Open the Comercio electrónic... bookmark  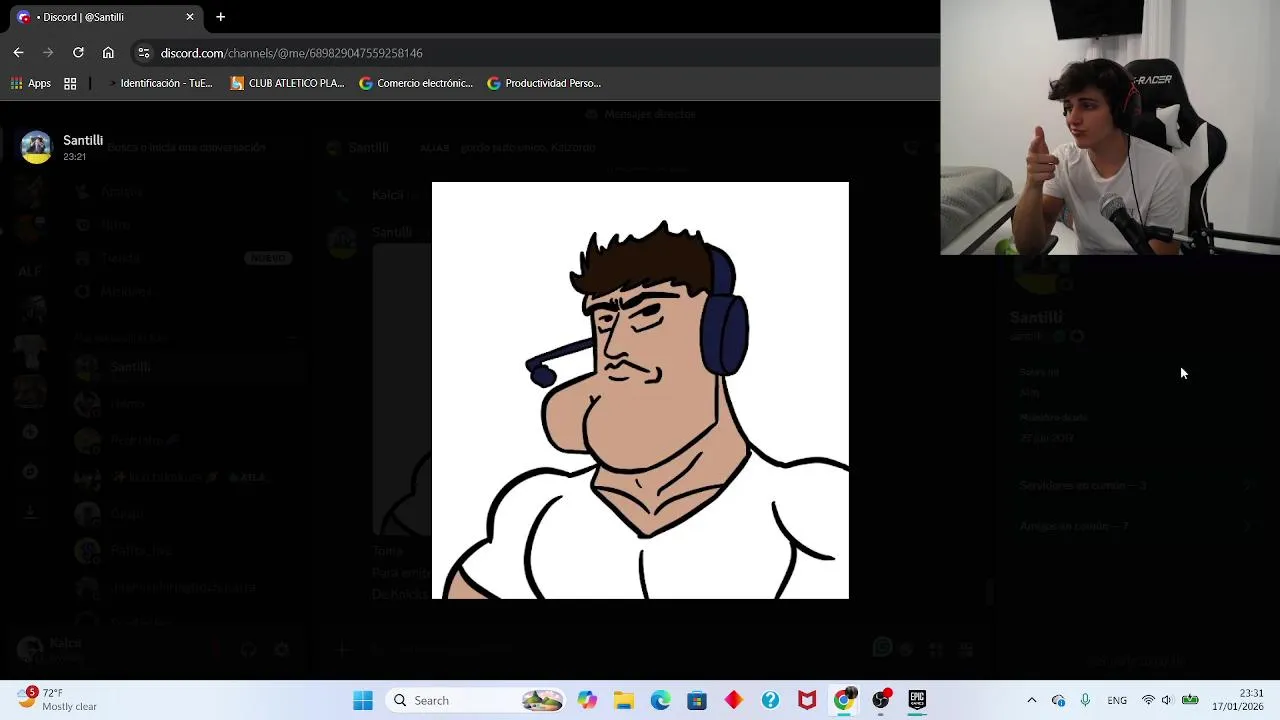click(x=416, y=83)
